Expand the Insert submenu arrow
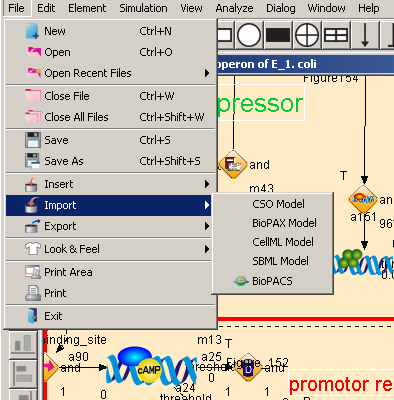This screenshot has width=394, height=400. (x=207, y=184)
